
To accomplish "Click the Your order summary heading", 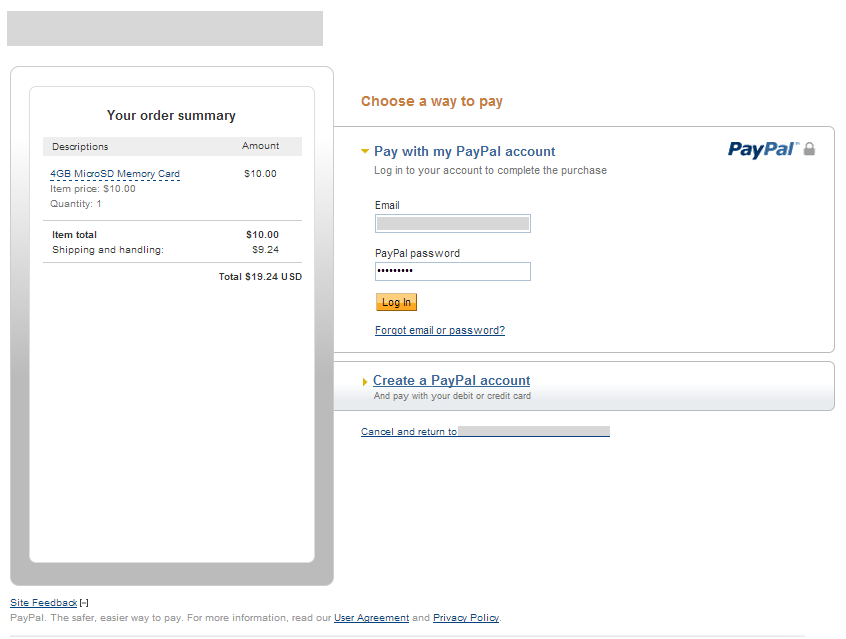I will click(171, 116).
